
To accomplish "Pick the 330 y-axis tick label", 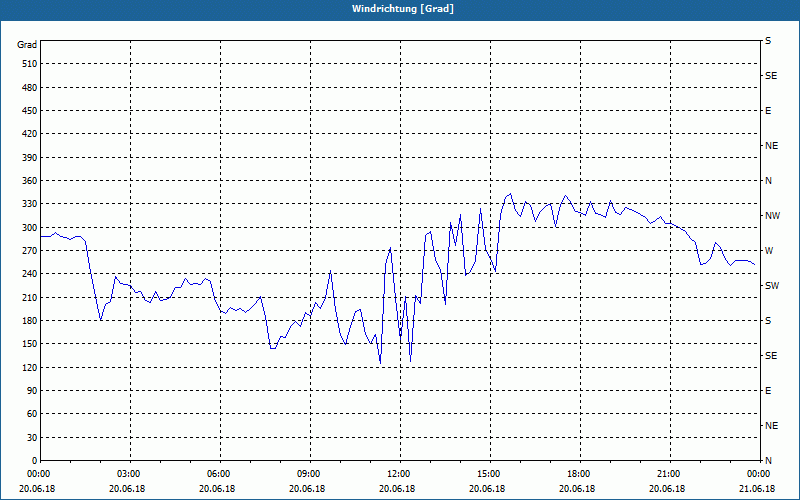I will 30,204.
